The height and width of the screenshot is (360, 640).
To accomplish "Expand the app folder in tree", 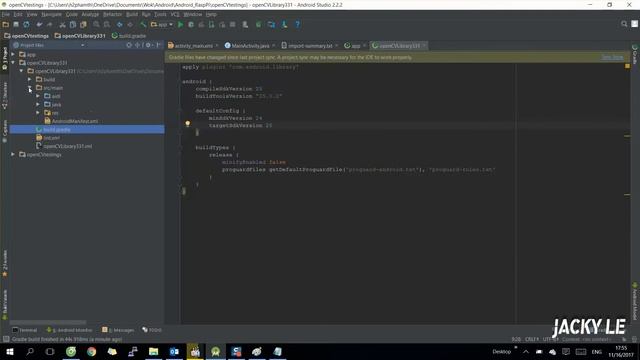I will [13, 54].
